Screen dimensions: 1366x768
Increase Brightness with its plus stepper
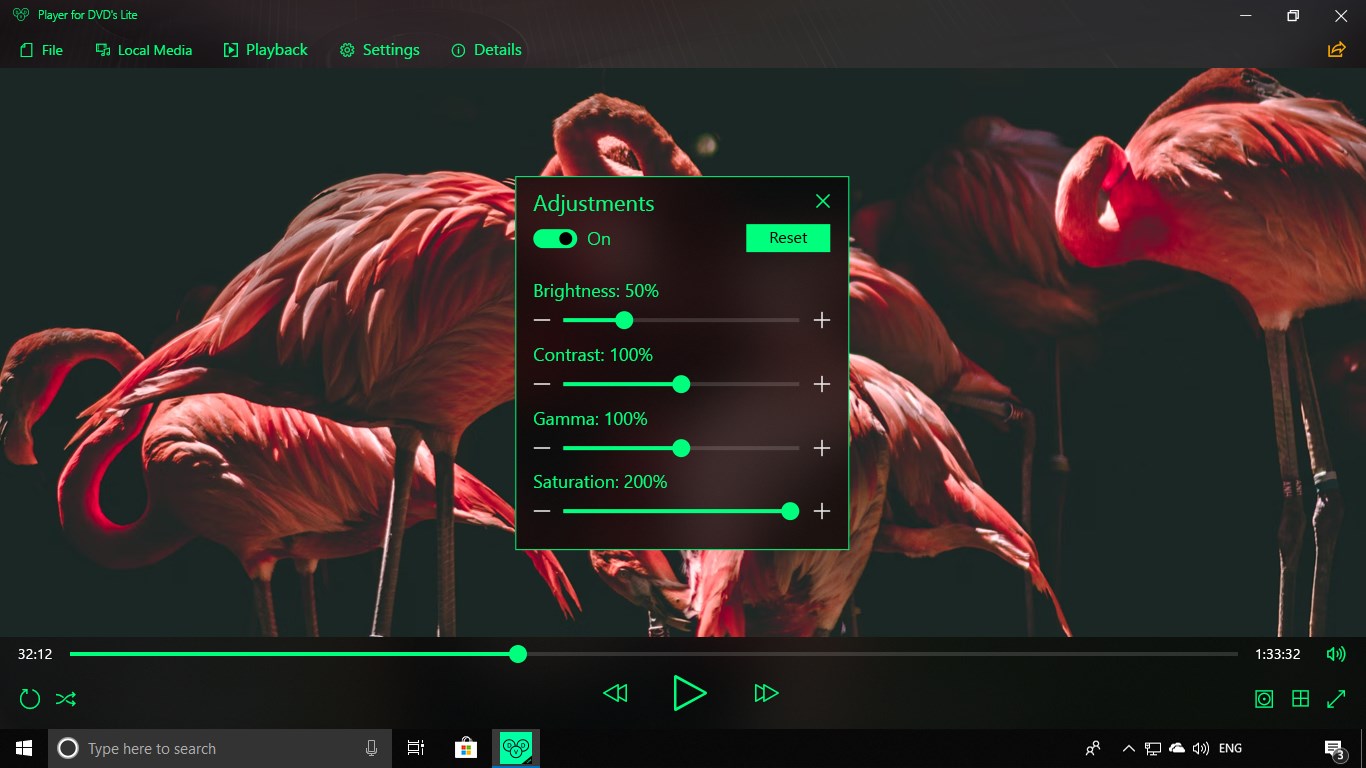pyautogui.click(x=821, y=320)
